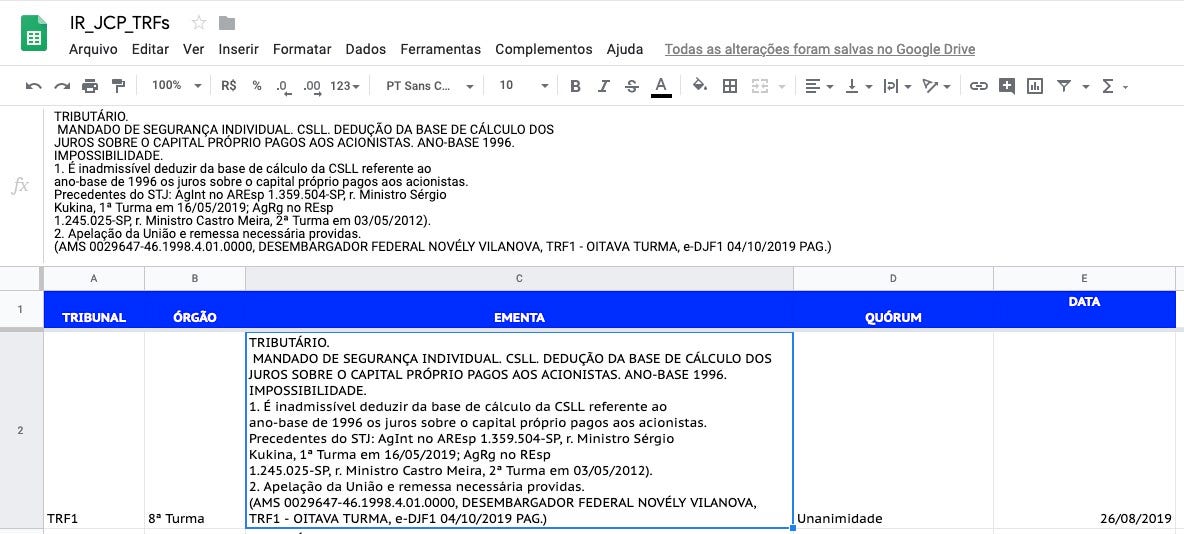Screen dimensions: 1184x534
Task: Click the QUÓRUM header cell
Action: pyautogui.click(x=893, y=310)
